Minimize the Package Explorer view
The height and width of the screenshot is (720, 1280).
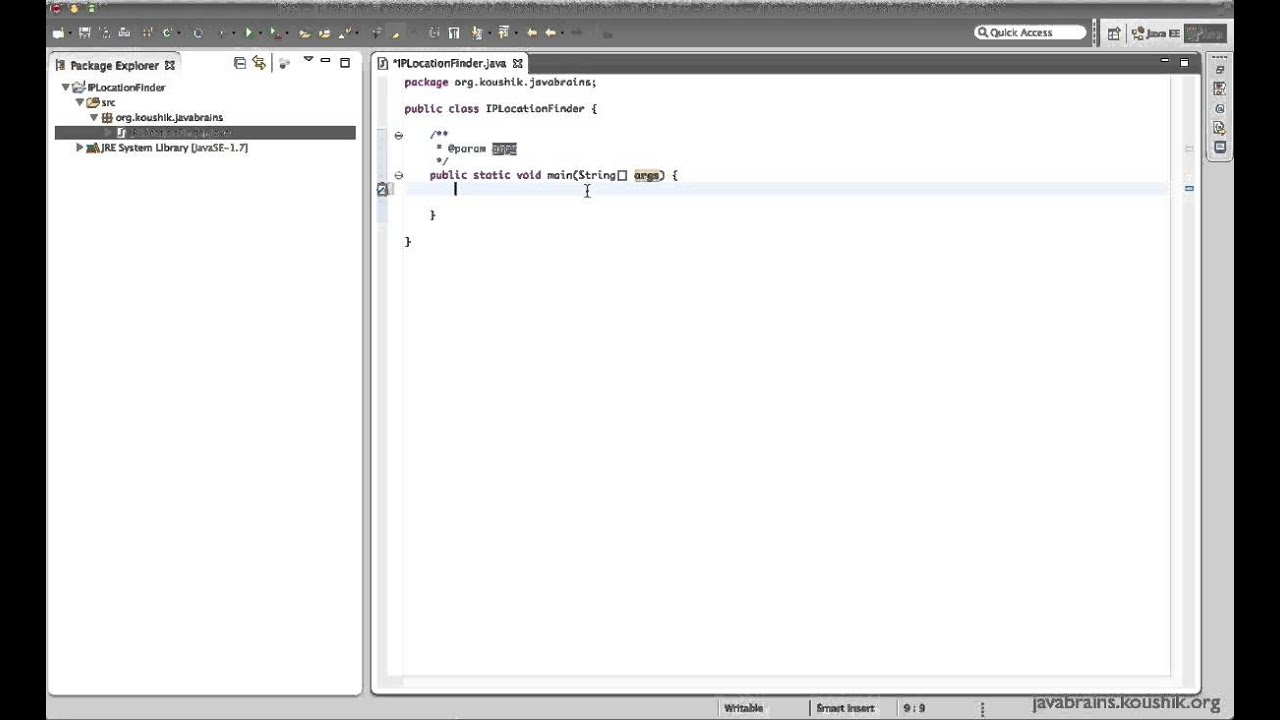click(x=326, y=62)
